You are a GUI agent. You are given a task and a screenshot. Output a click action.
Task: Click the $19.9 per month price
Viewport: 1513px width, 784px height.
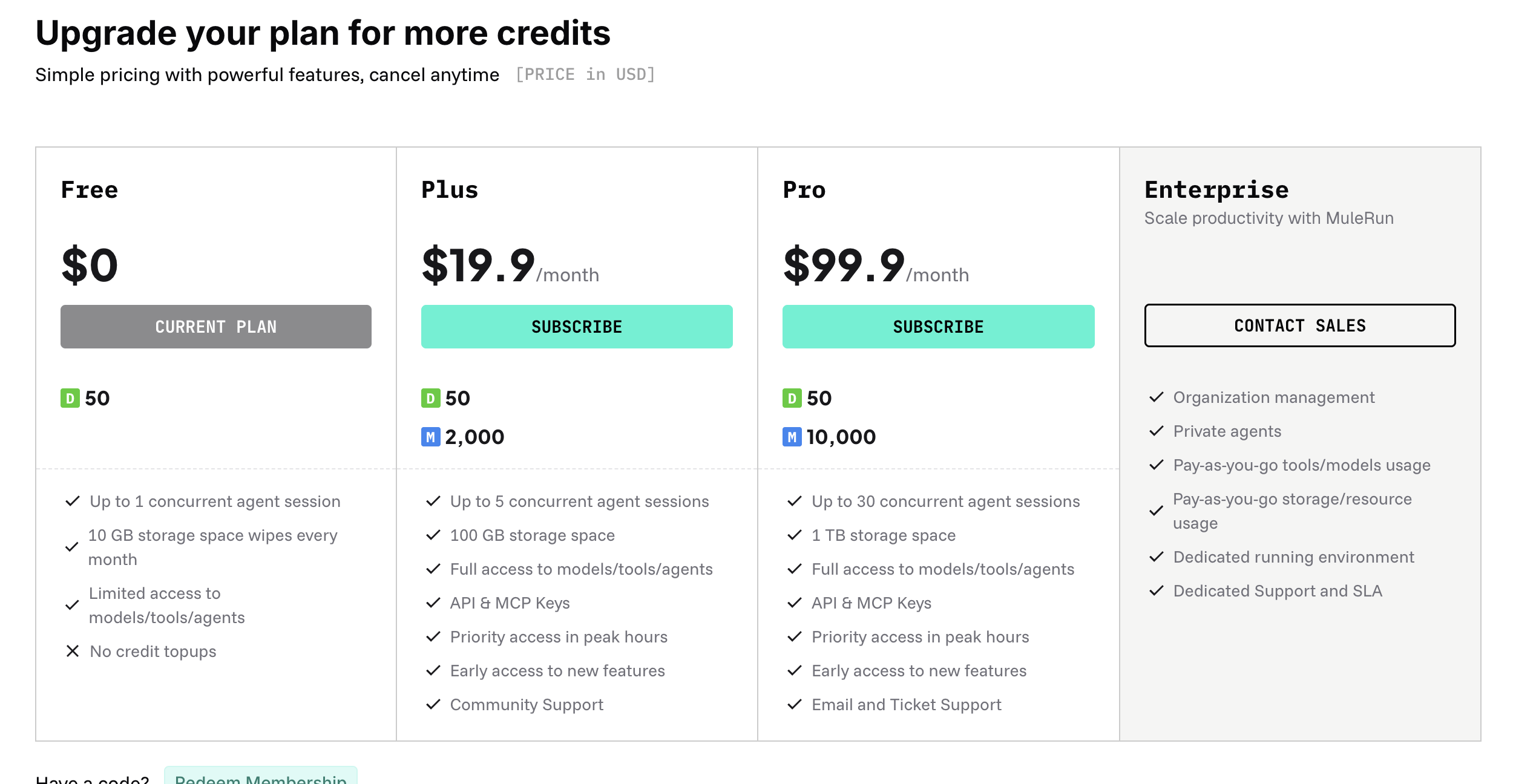tap(510, 266)
